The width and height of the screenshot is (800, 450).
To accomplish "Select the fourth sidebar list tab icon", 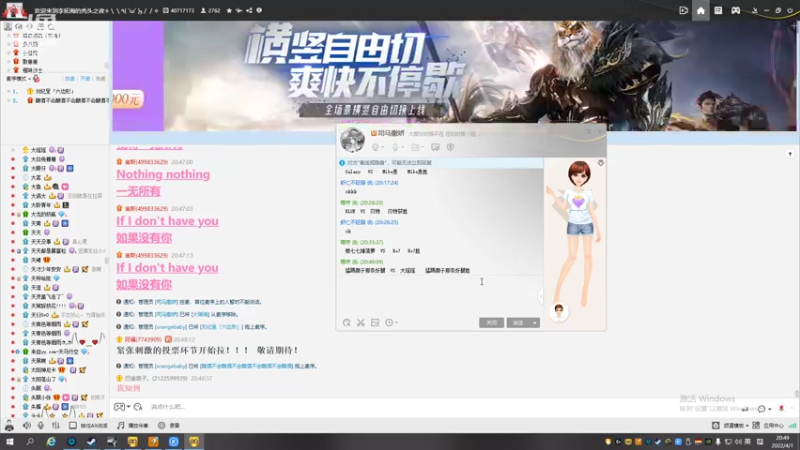I will coord(40,27).
